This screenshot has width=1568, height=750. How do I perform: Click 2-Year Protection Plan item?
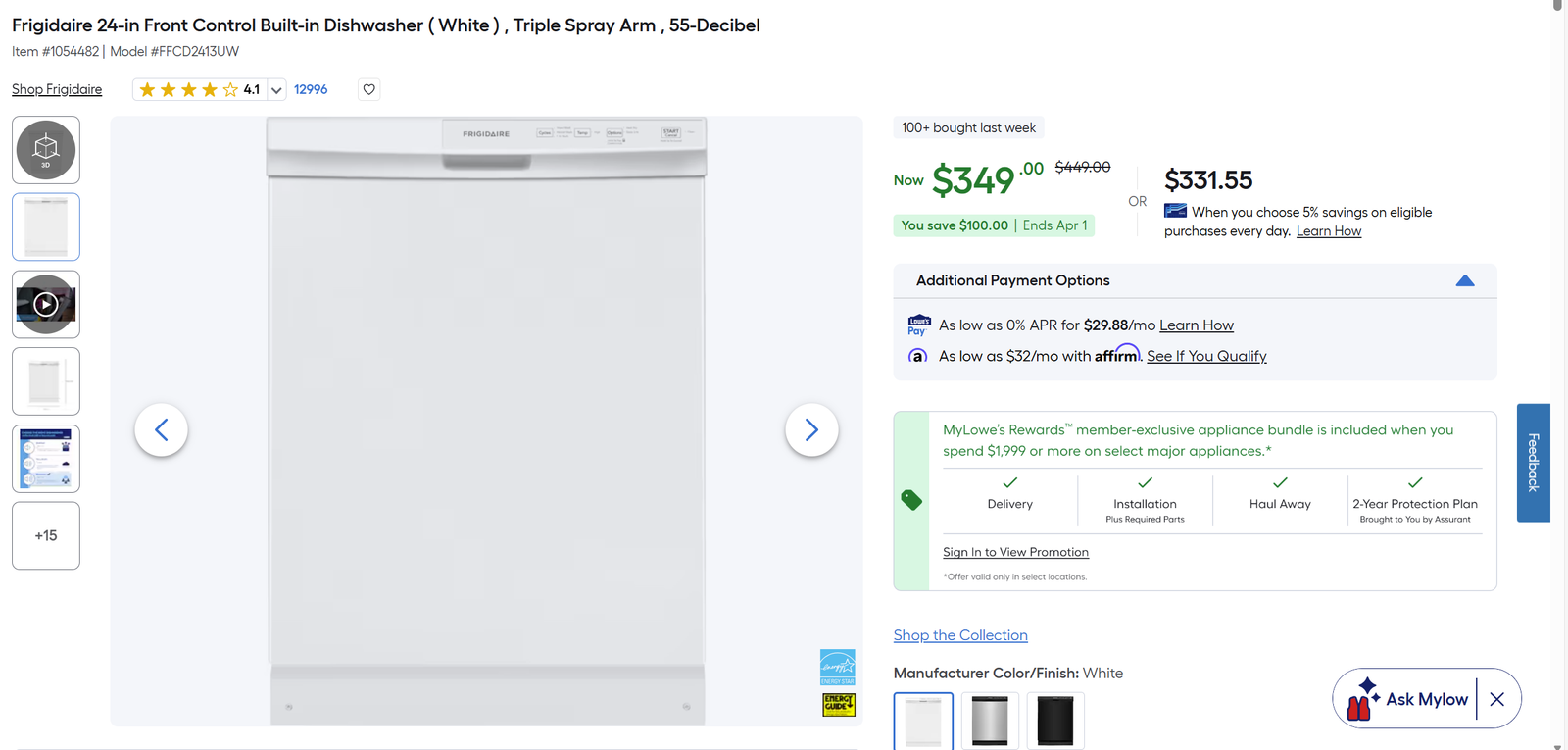click(1415, 500)
